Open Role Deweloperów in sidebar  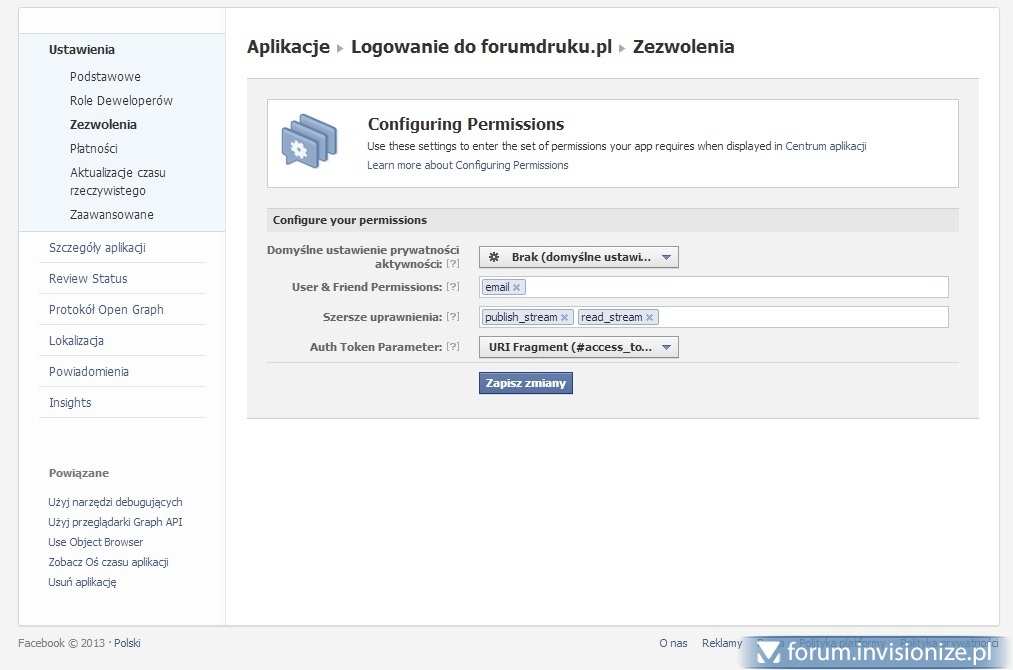(x=121, y=101)
